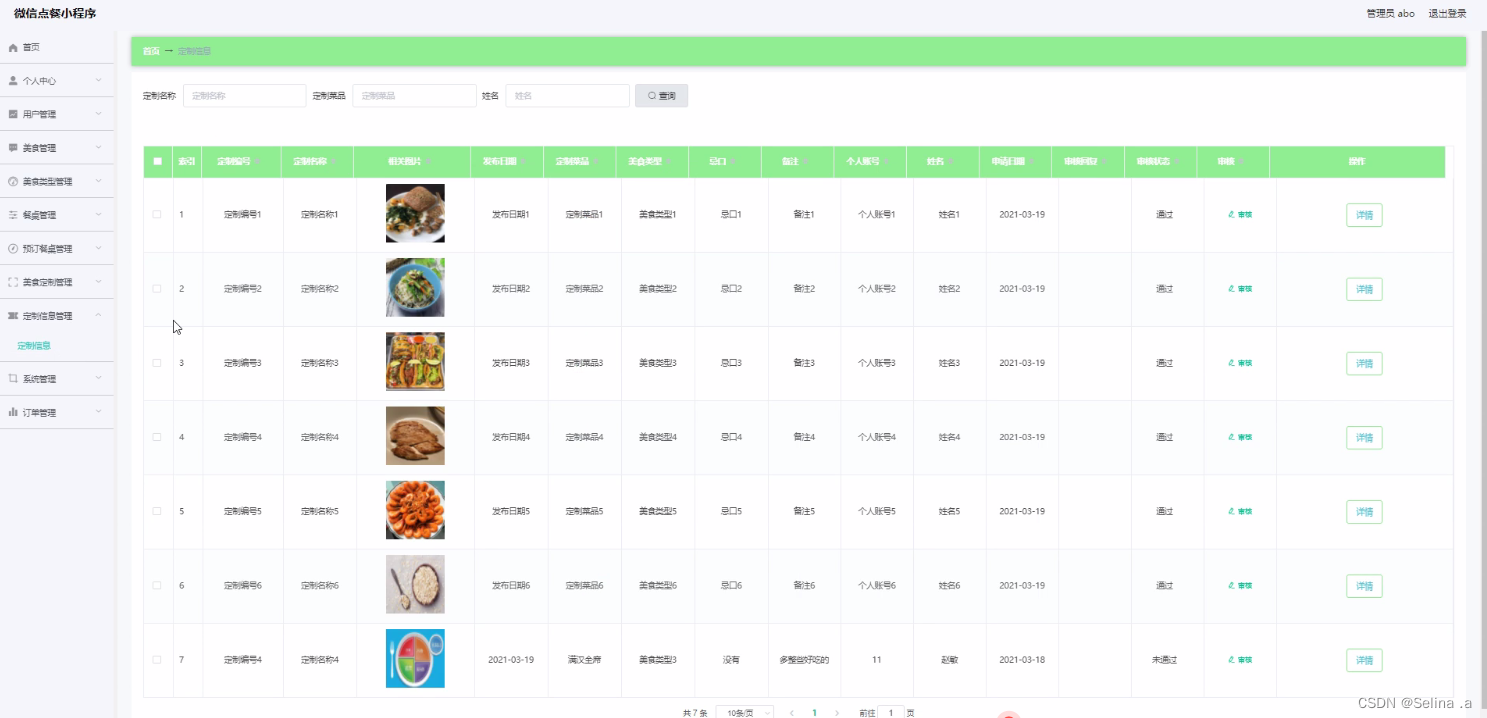Click the 查询 search icon button

[660, 95]
